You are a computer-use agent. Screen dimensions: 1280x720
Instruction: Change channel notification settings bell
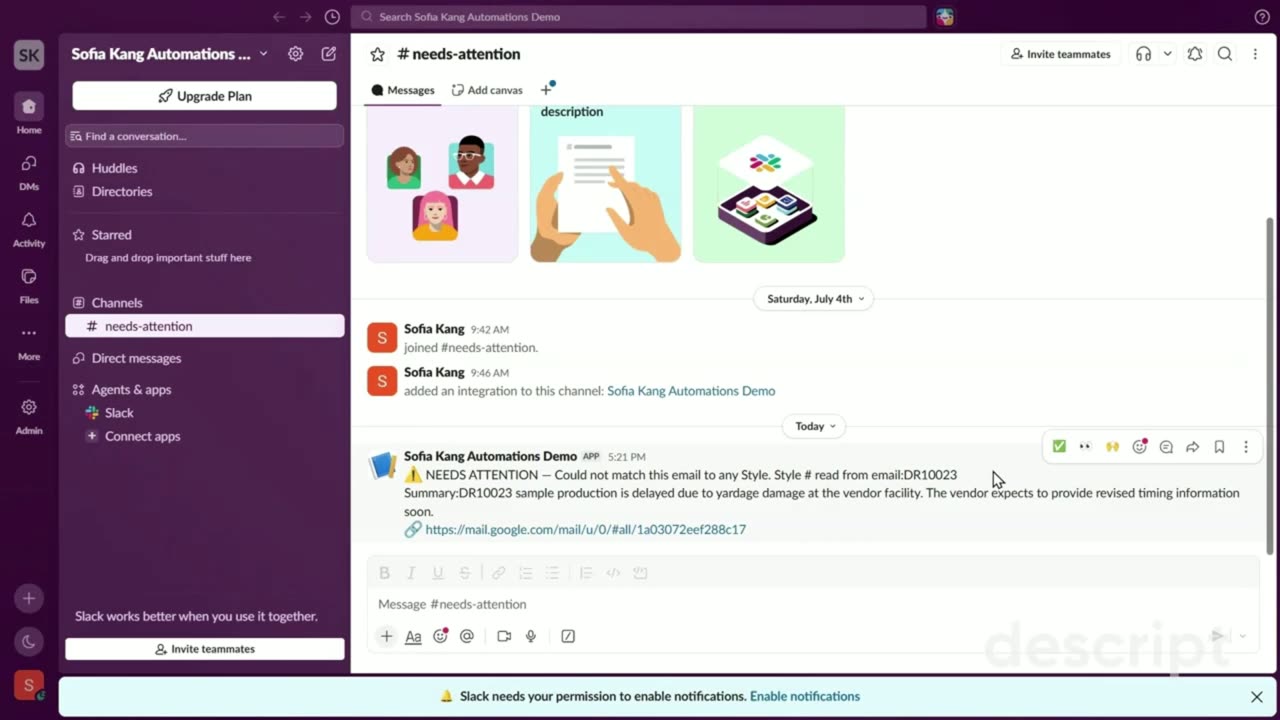click(x=1195, y=54)
